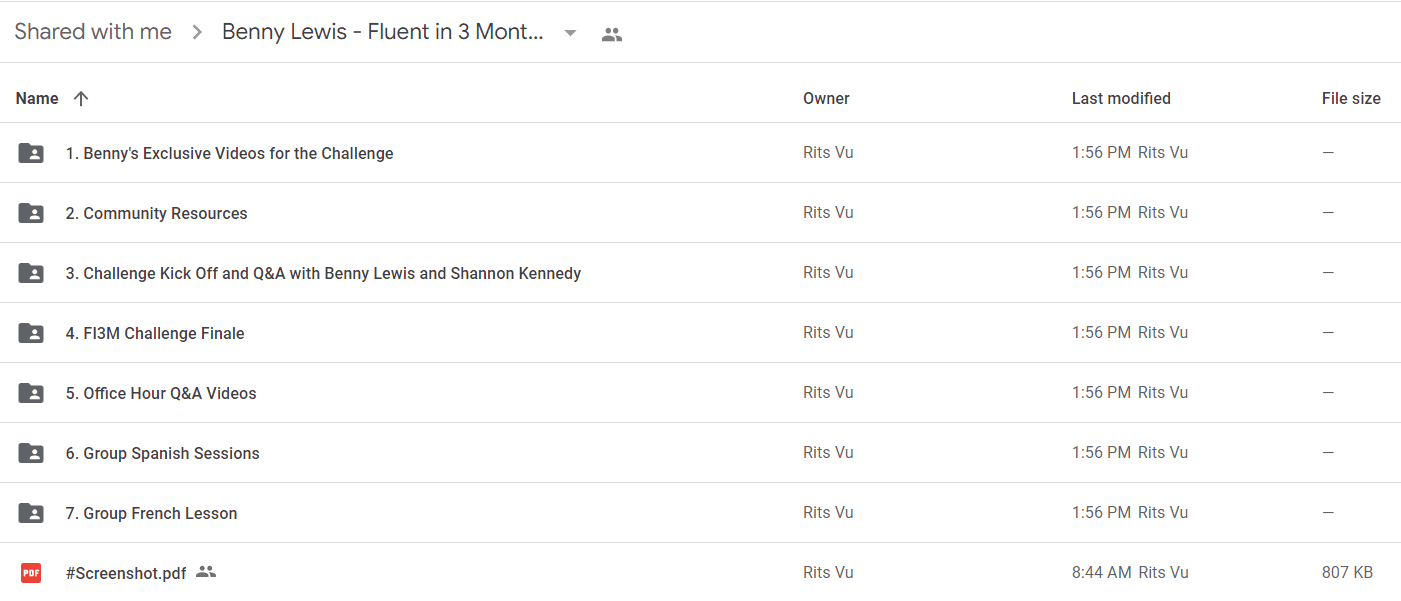Sort by the File size column header
The height and width of the screenshot is (601, 1401).
1351,98
